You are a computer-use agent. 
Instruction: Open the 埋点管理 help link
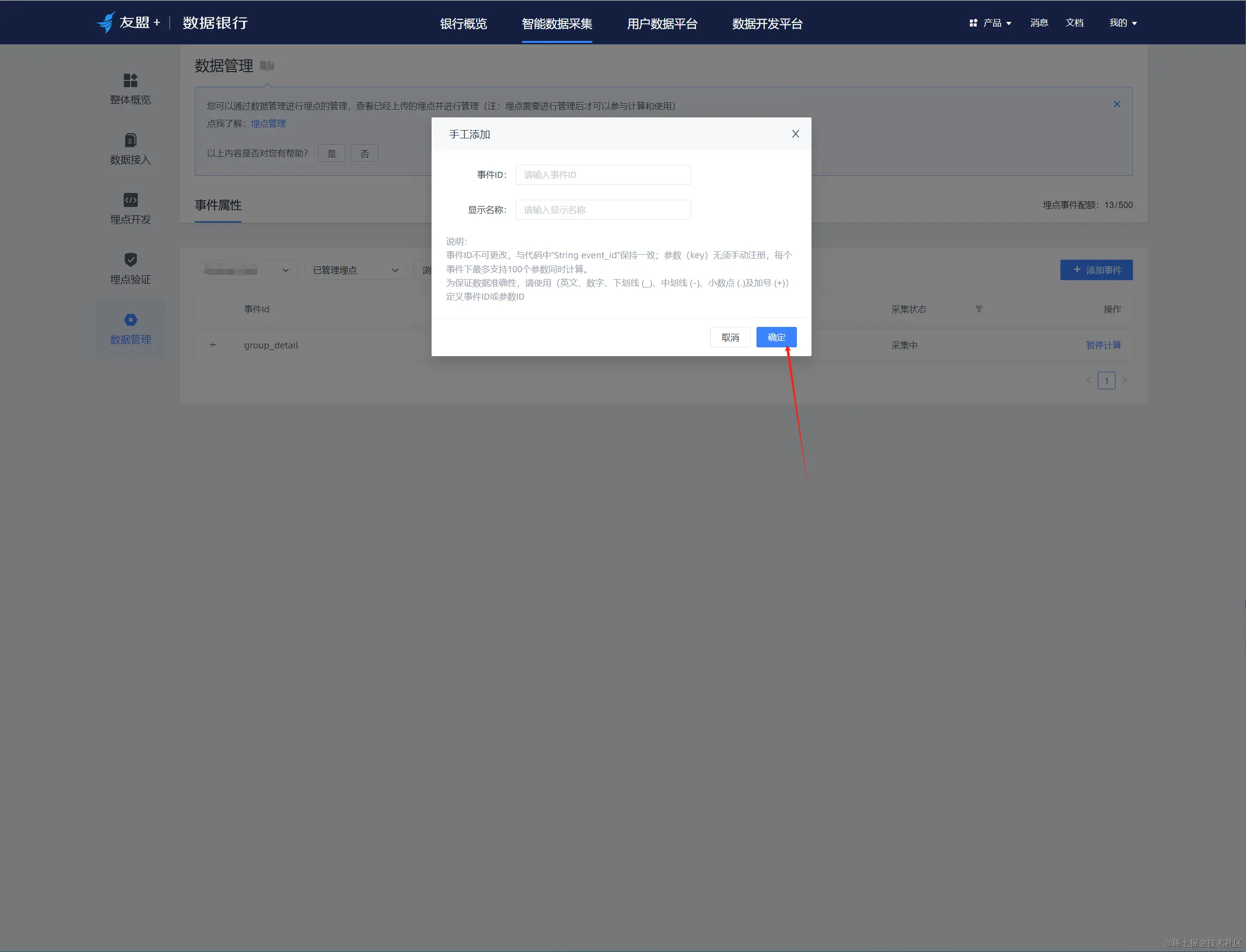(x=268, y=124)
